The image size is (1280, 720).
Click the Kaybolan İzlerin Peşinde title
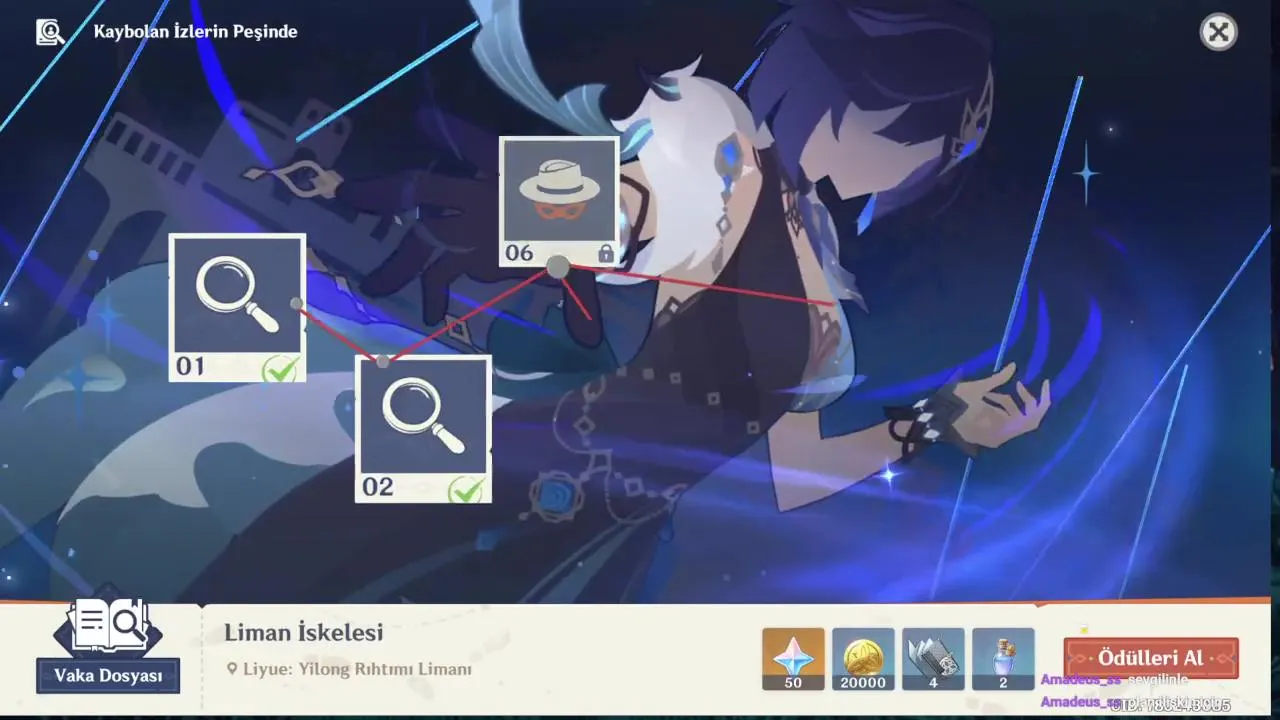[x=195, y=31]
